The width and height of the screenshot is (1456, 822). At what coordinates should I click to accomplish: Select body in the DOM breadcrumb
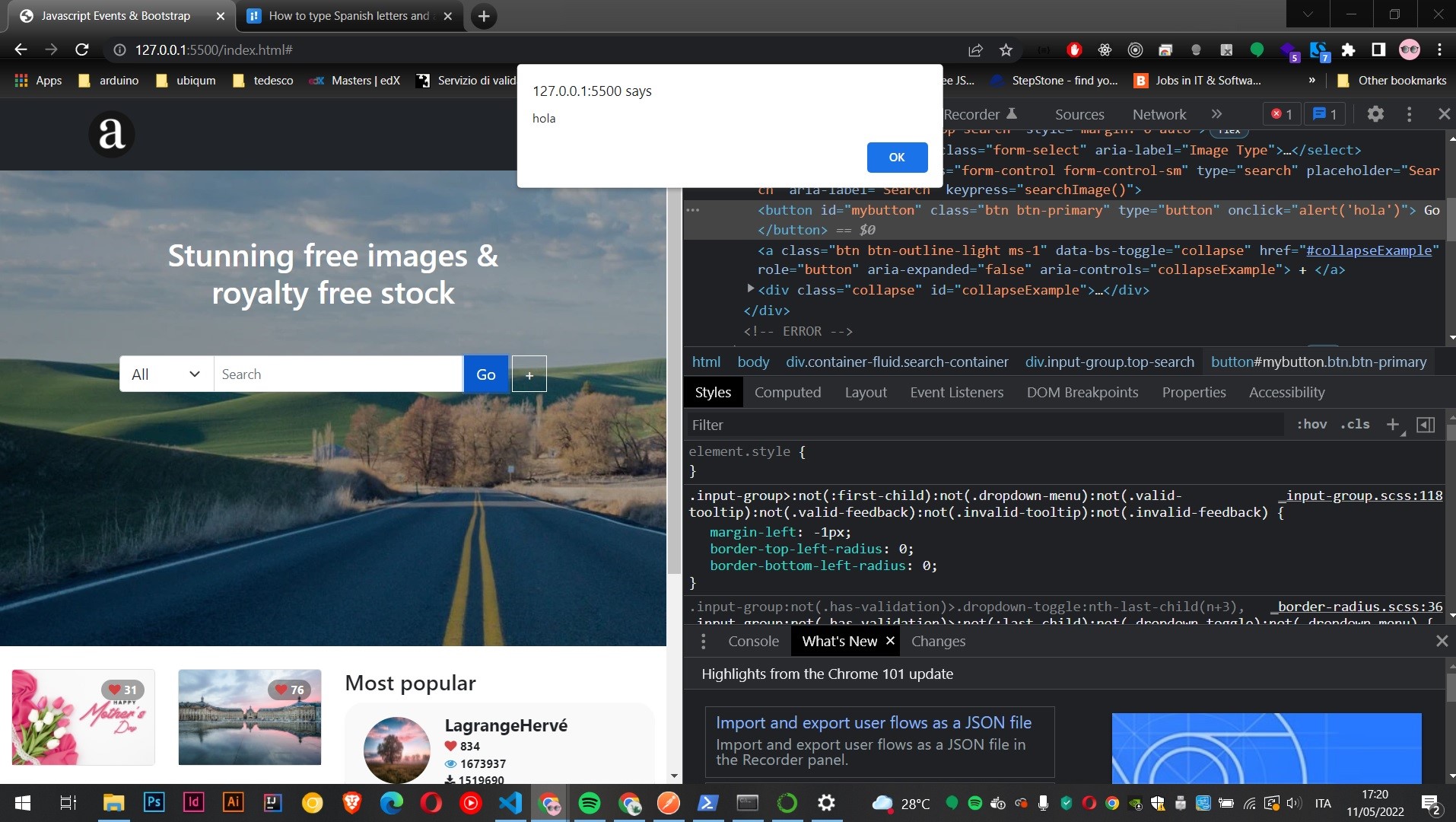[753, 362]
